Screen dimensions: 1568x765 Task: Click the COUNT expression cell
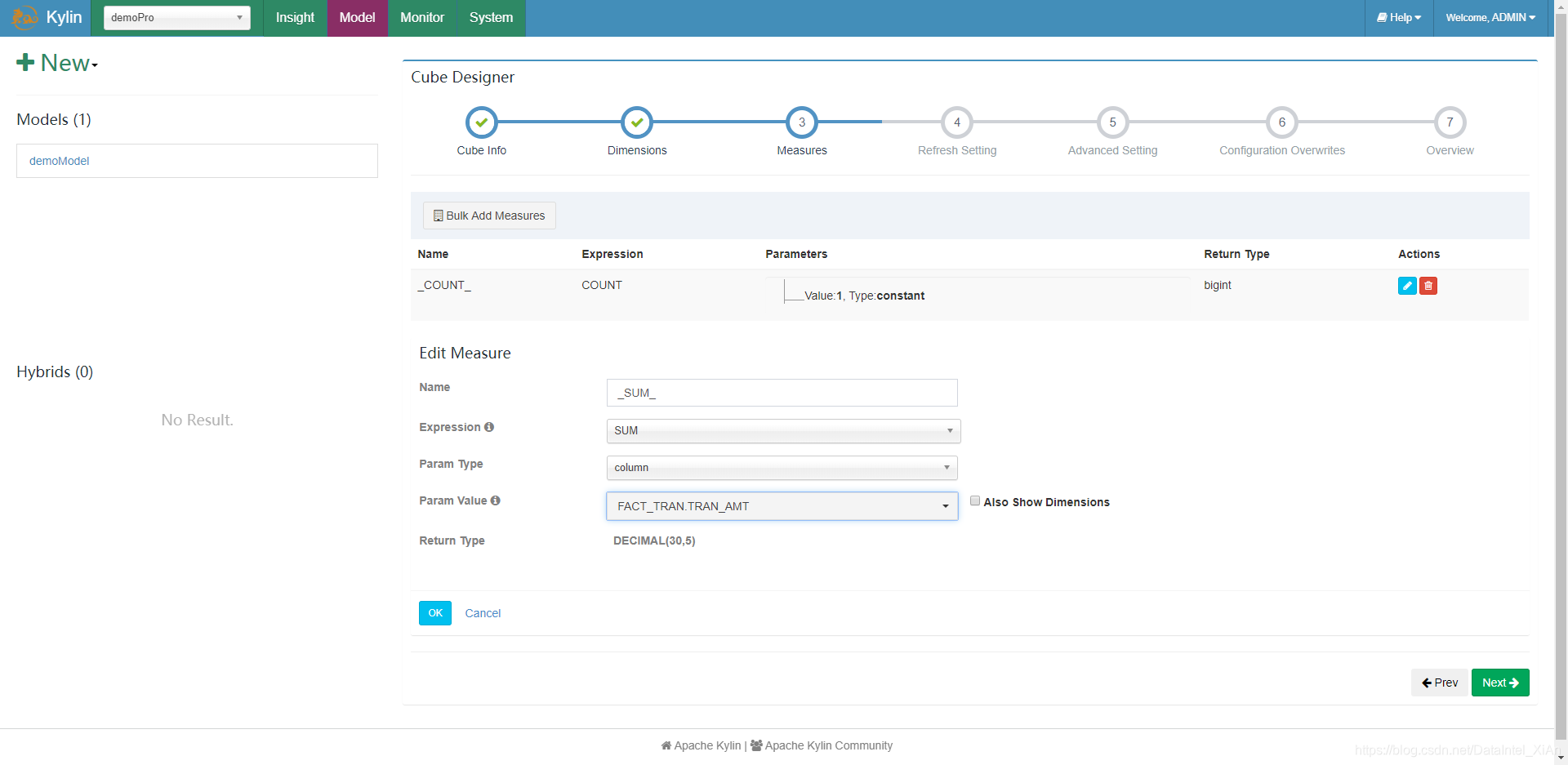[602, 285]
